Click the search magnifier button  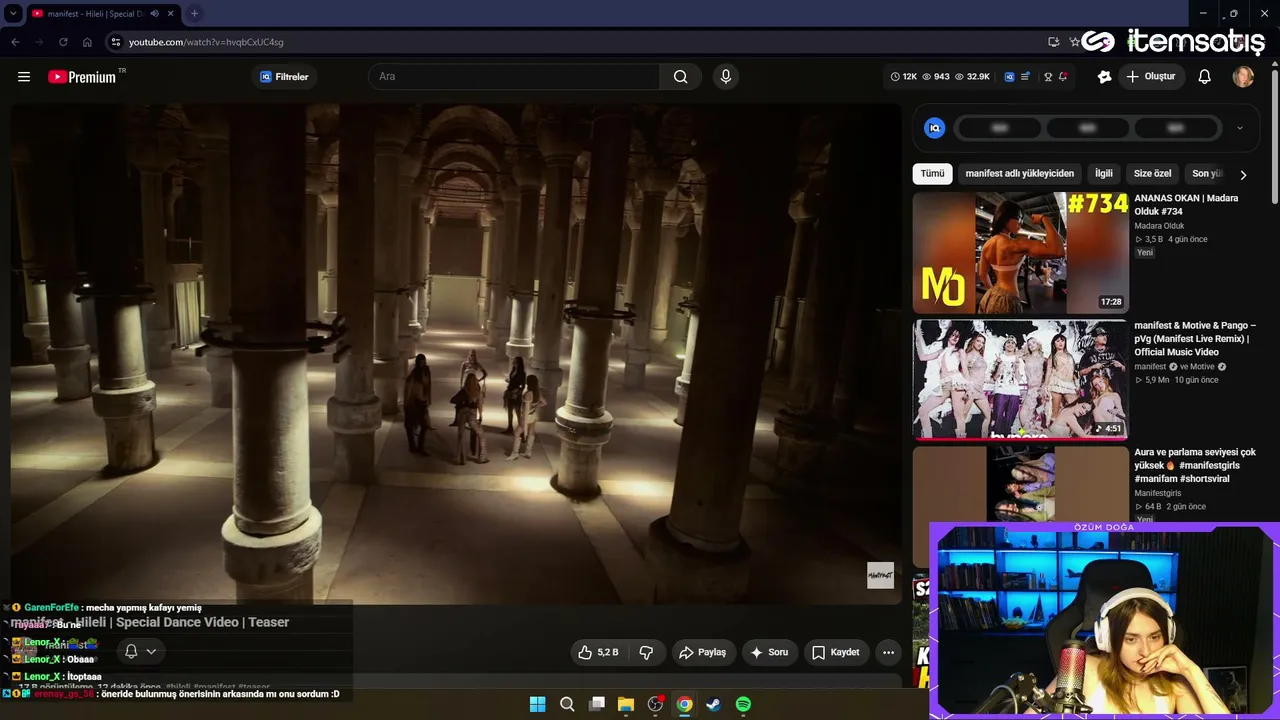680,77
